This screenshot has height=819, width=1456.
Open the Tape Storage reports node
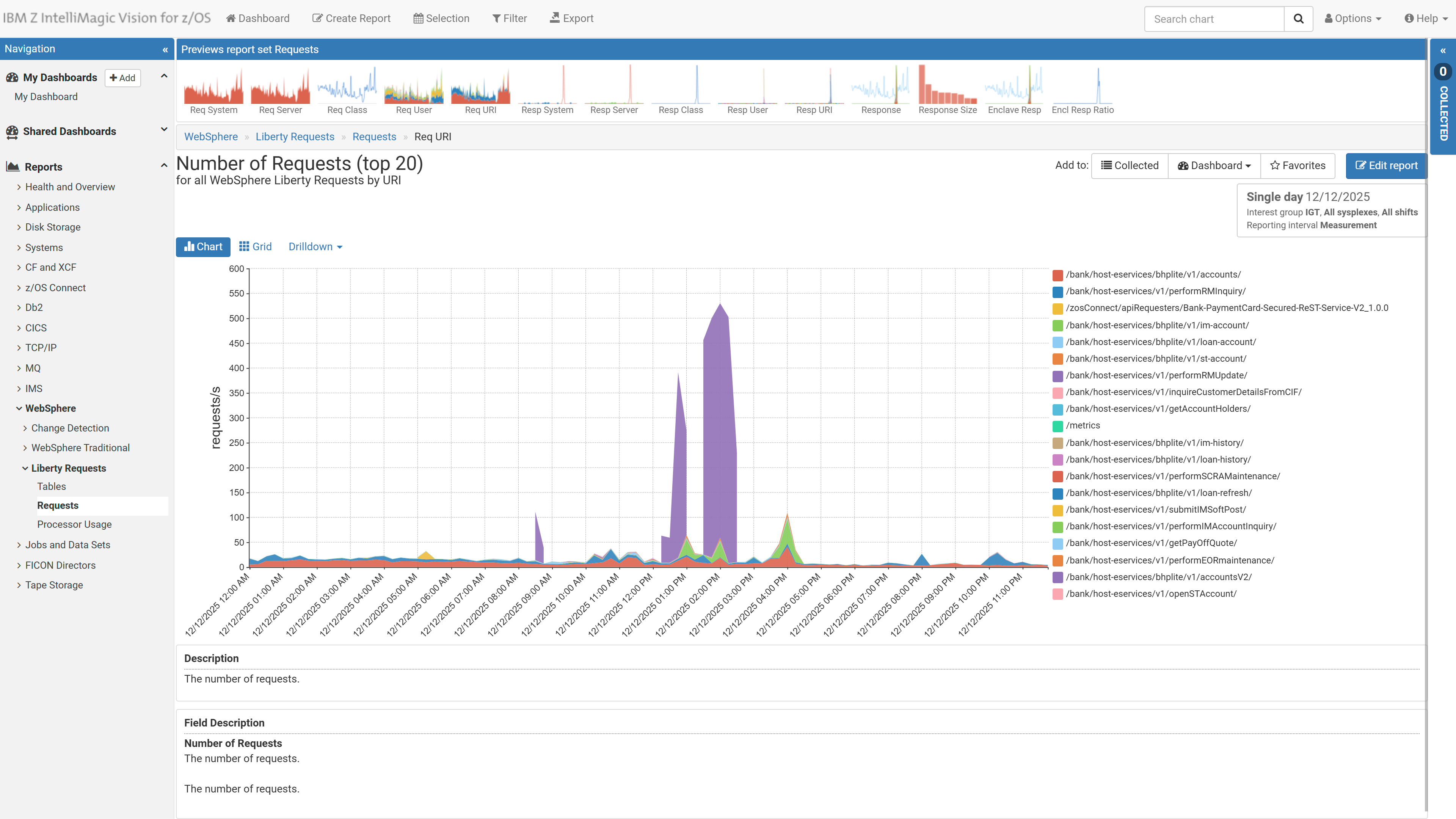pyautogui.click(x=54, y=585)
